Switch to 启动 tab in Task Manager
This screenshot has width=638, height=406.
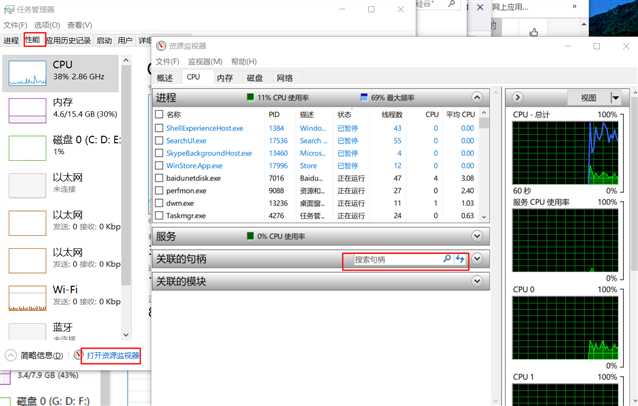(104, 40)
